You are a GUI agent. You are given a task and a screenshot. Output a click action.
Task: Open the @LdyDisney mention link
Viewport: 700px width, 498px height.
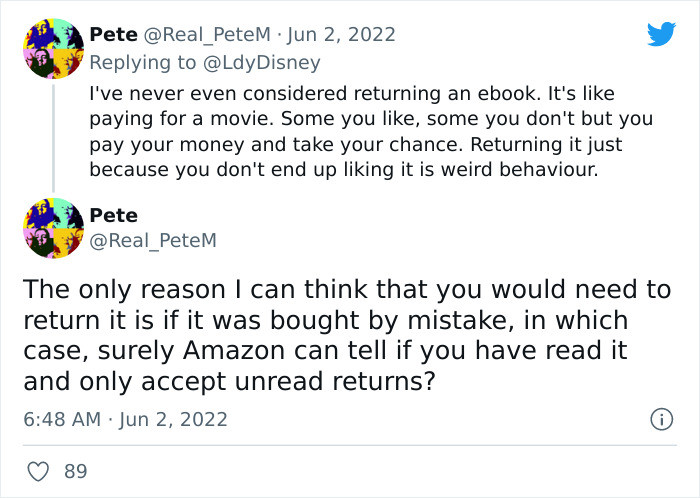click(x=262, y=62)
